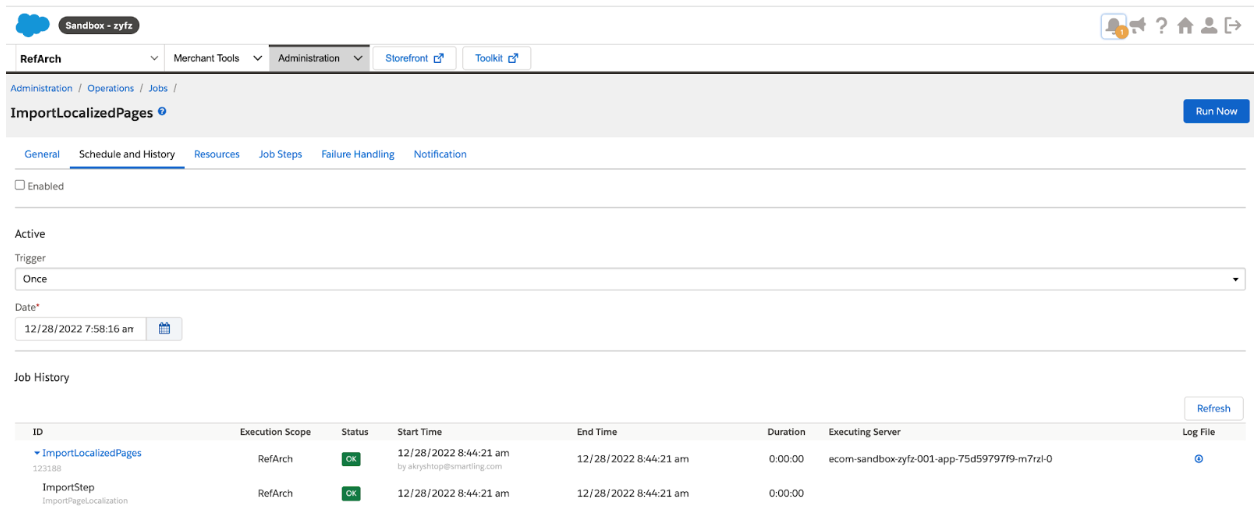Enable the job with Enabled checkbox

[x=20, y=185]
